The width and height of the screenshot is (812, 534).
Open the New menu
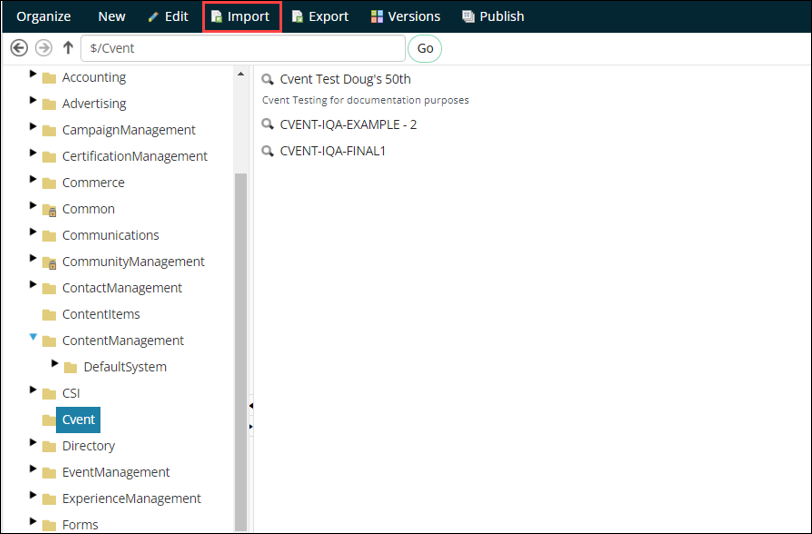tap(111, 17)
